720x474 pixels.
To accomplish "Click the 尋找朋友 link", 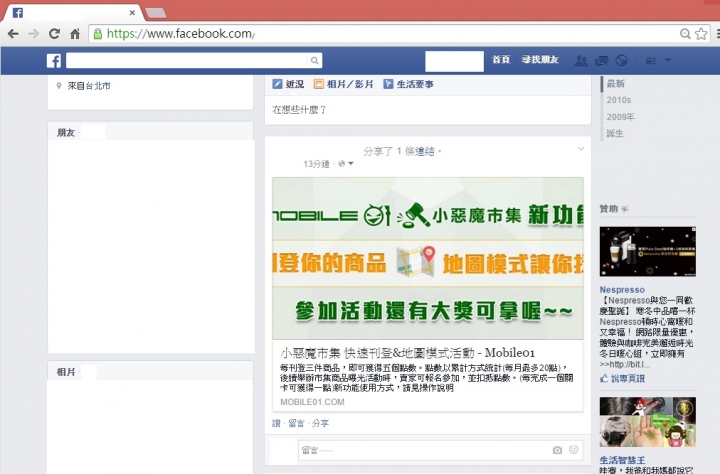I will click(540, 60).
